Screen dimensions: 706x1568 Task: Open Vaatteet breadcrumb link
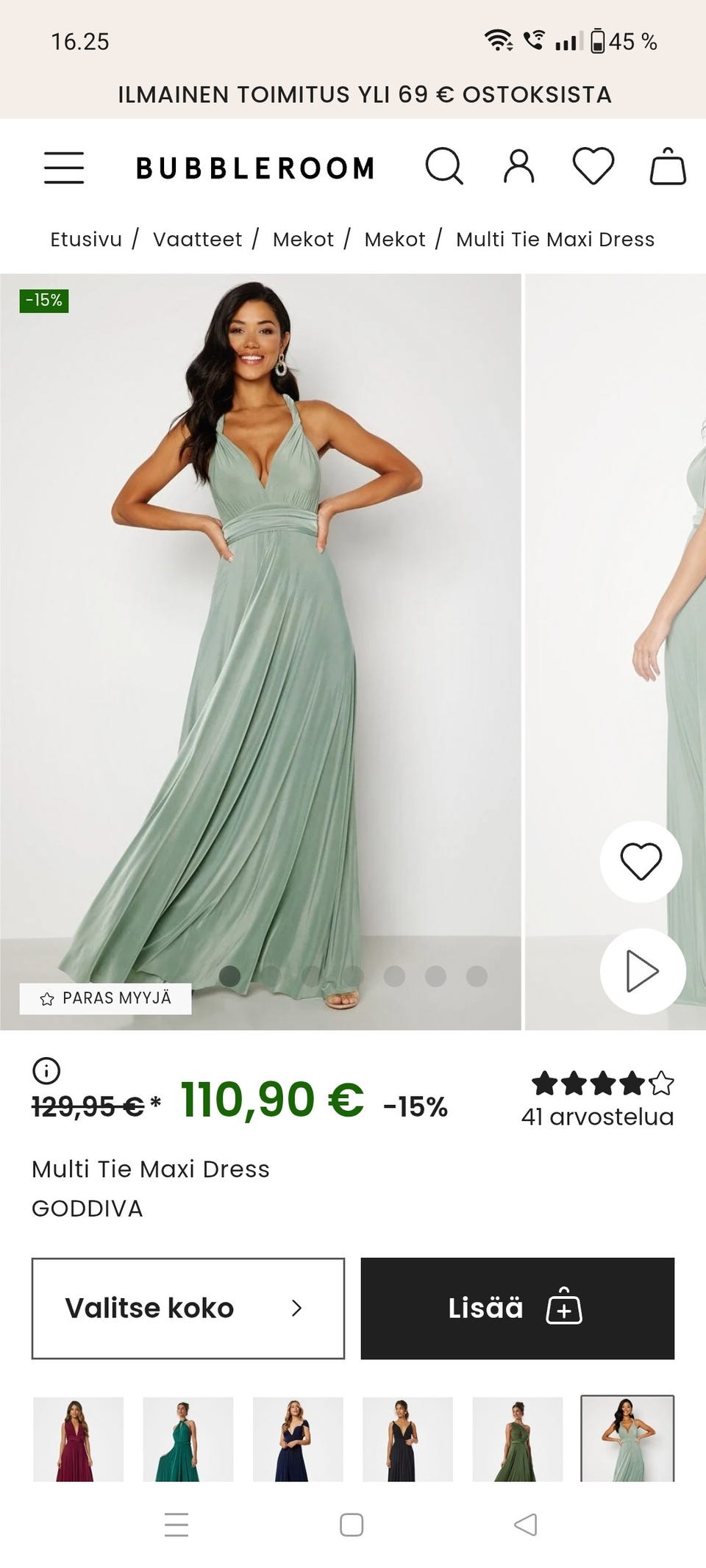[x=197, y=240]
